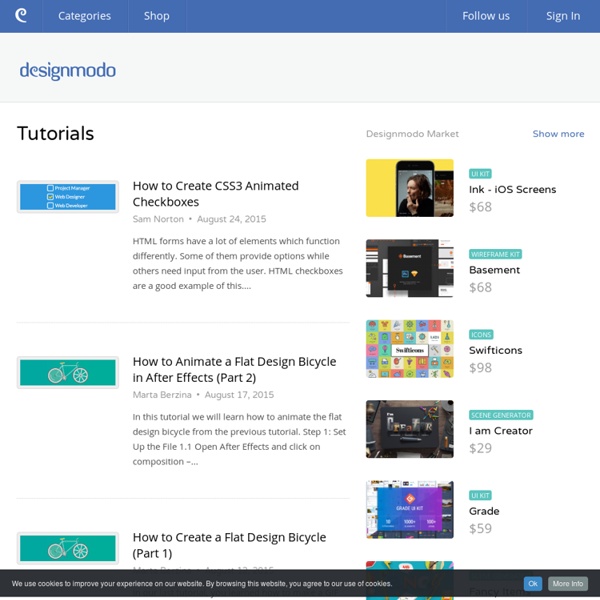Click the $29 price of I am Creator
Screen dimensions: 600x600
coord(480,448)
